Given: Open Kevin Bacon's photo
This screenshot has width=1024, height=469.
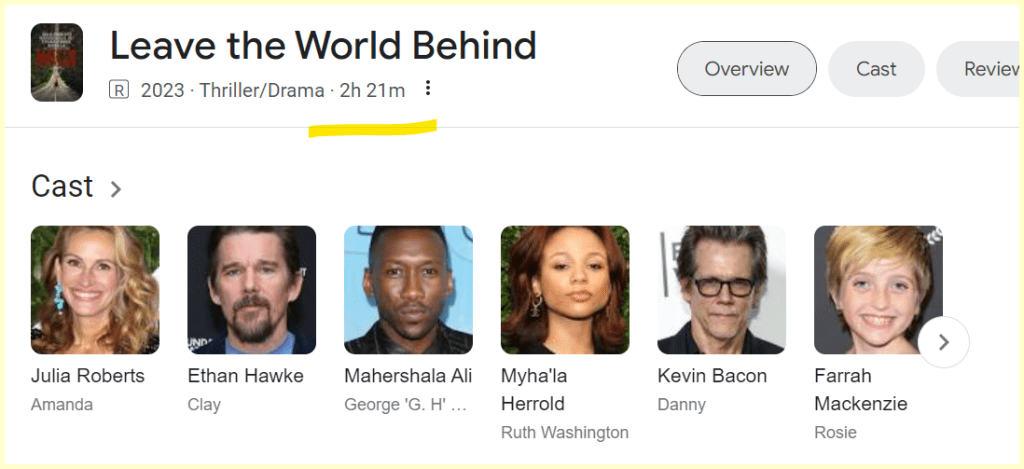Looking at the screenshot, I should pos(721,290).
